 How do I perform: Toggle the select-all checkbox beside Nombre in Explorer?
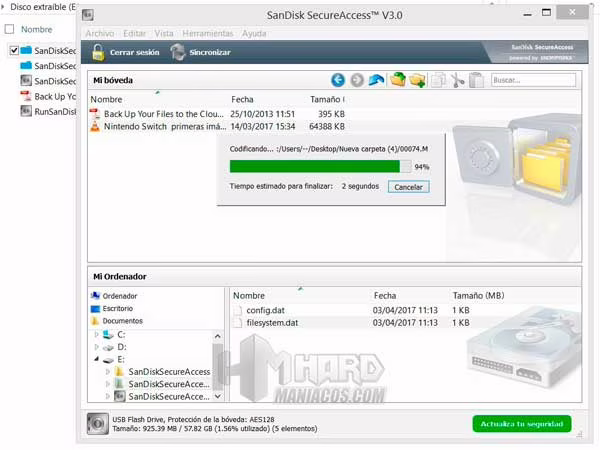click(x=10, y=29)
